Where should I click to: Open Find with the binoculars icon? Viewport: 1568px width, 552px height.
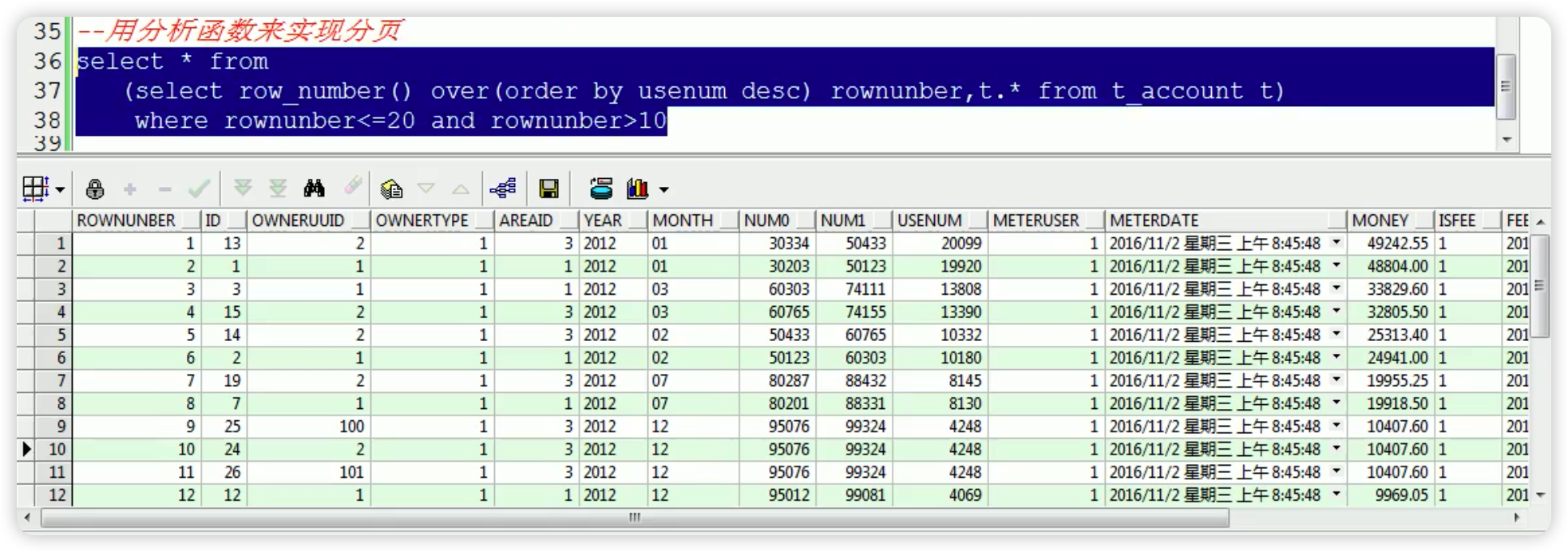coord(315,189)
